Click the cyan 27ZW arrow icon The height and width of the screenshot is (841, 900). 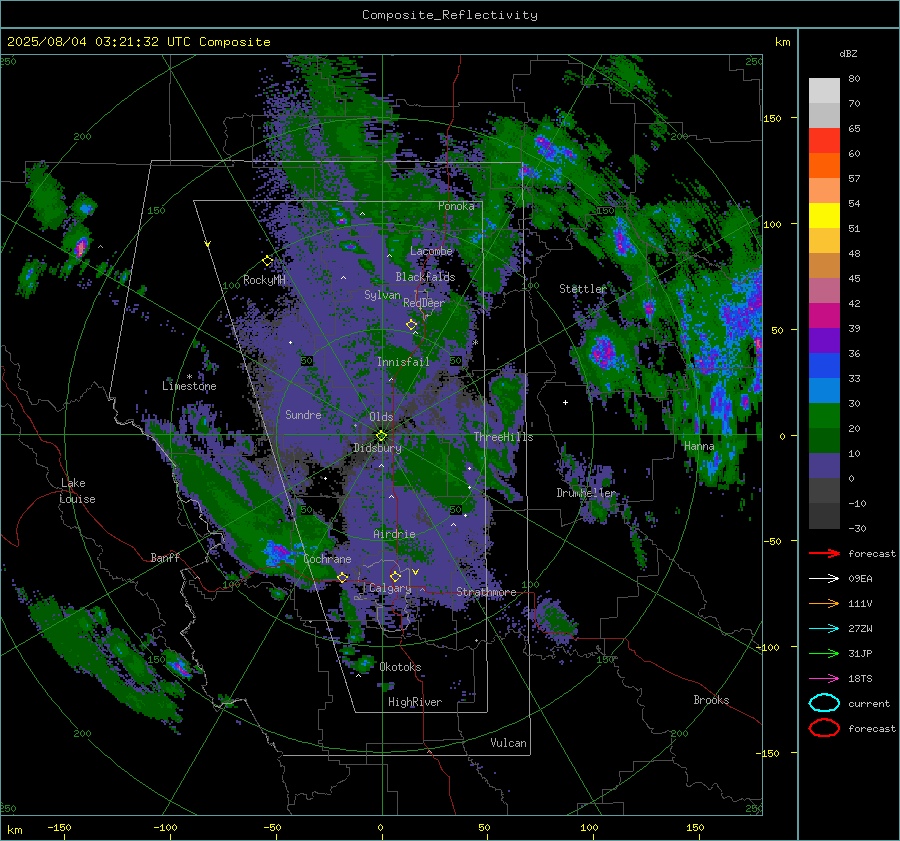coord(824,629)
